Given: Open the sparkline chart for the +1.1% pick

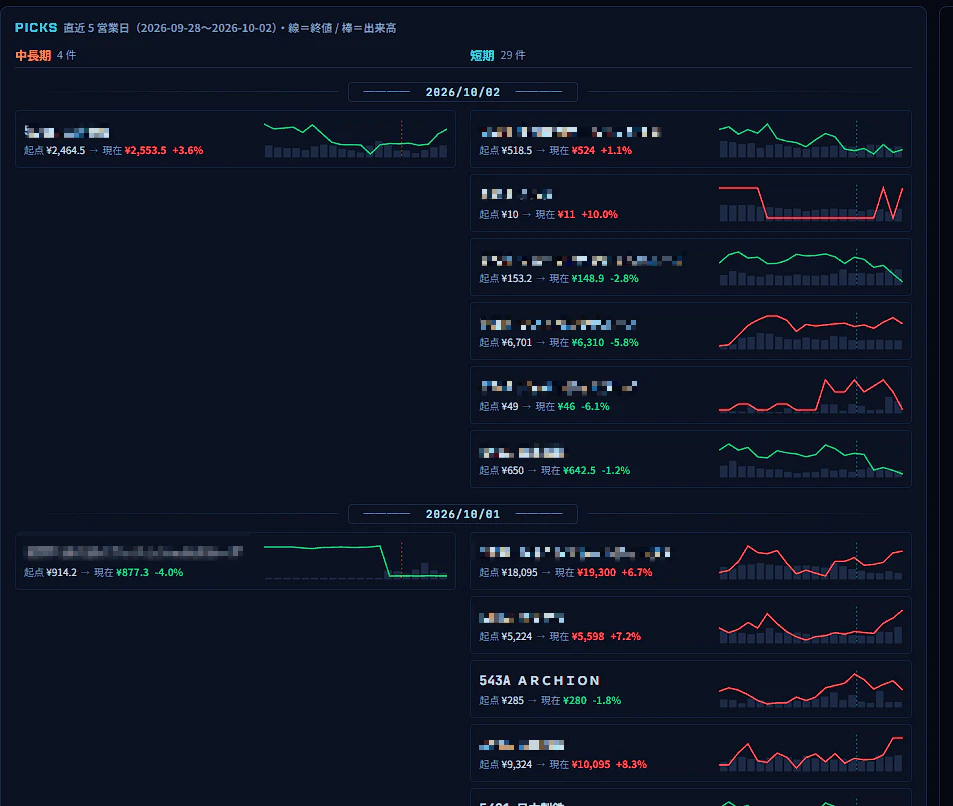Looking at the screenshot, I should tap(811, 139).
